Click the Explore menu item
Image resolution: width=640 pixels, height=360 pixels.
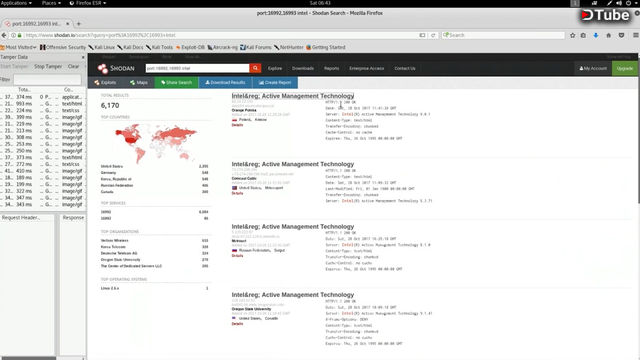(x=275, y=68)
